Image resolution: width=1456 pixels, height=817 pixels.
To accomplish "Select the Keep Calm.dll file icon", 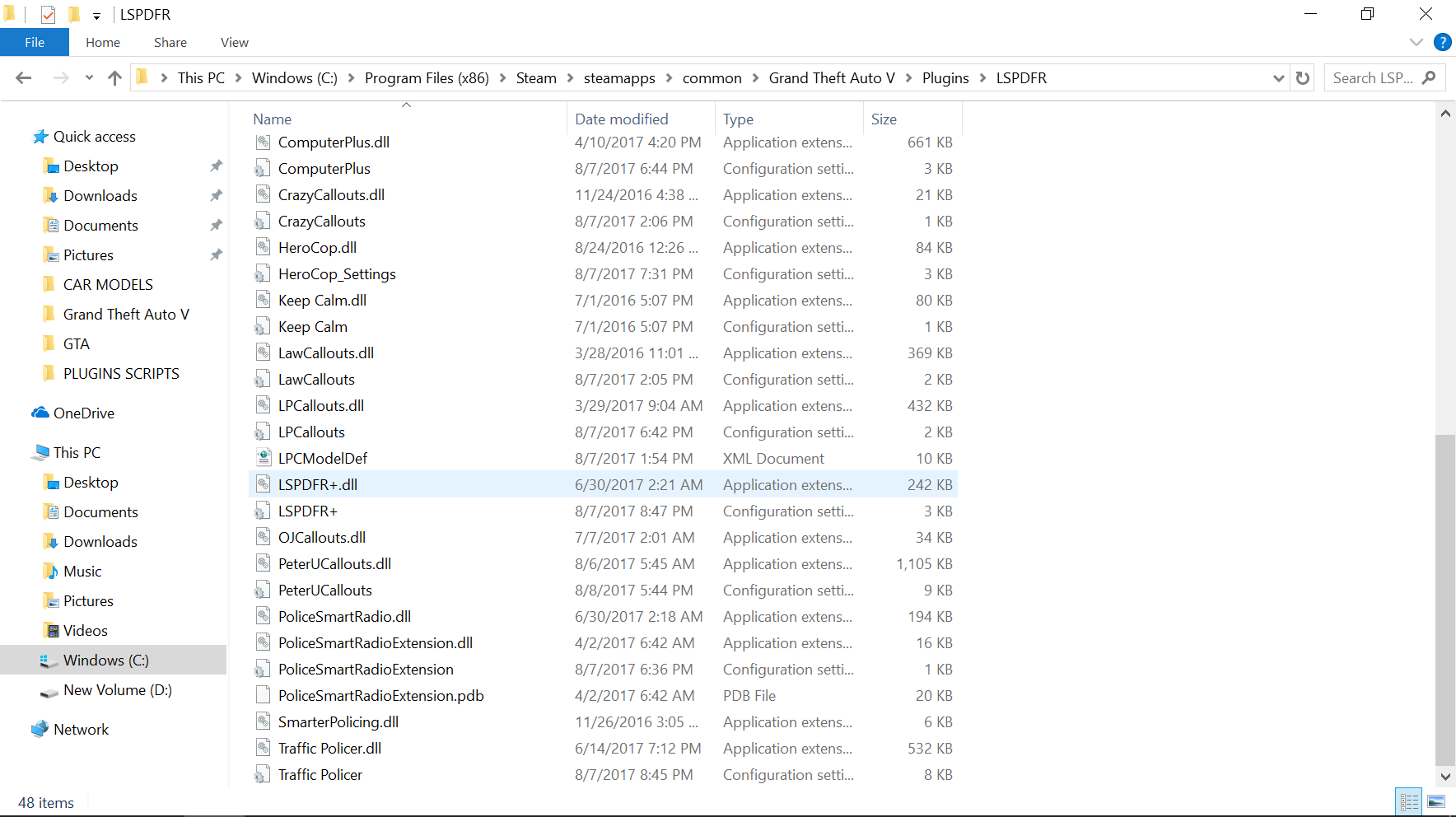I will click(x=263, y=300).
